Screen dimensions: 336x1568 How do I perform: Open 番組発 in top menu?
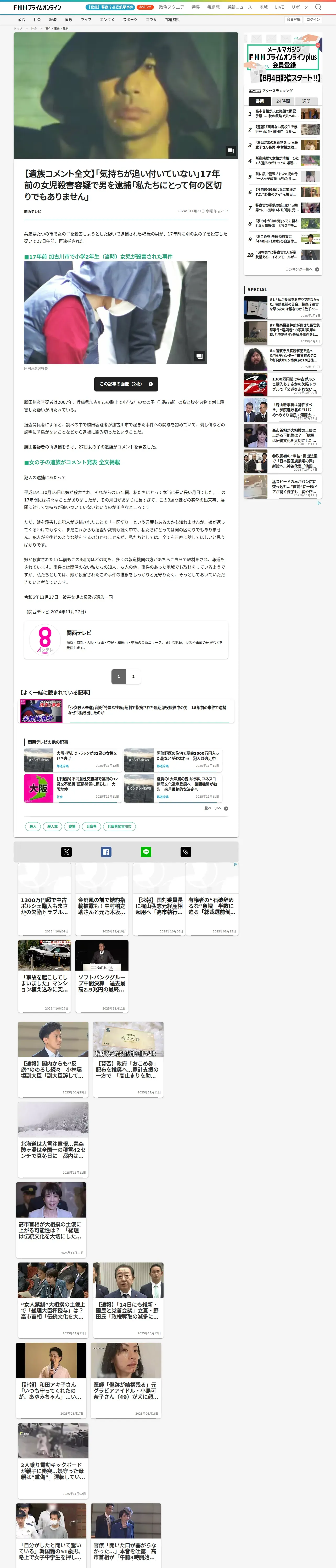coord(214,7)
